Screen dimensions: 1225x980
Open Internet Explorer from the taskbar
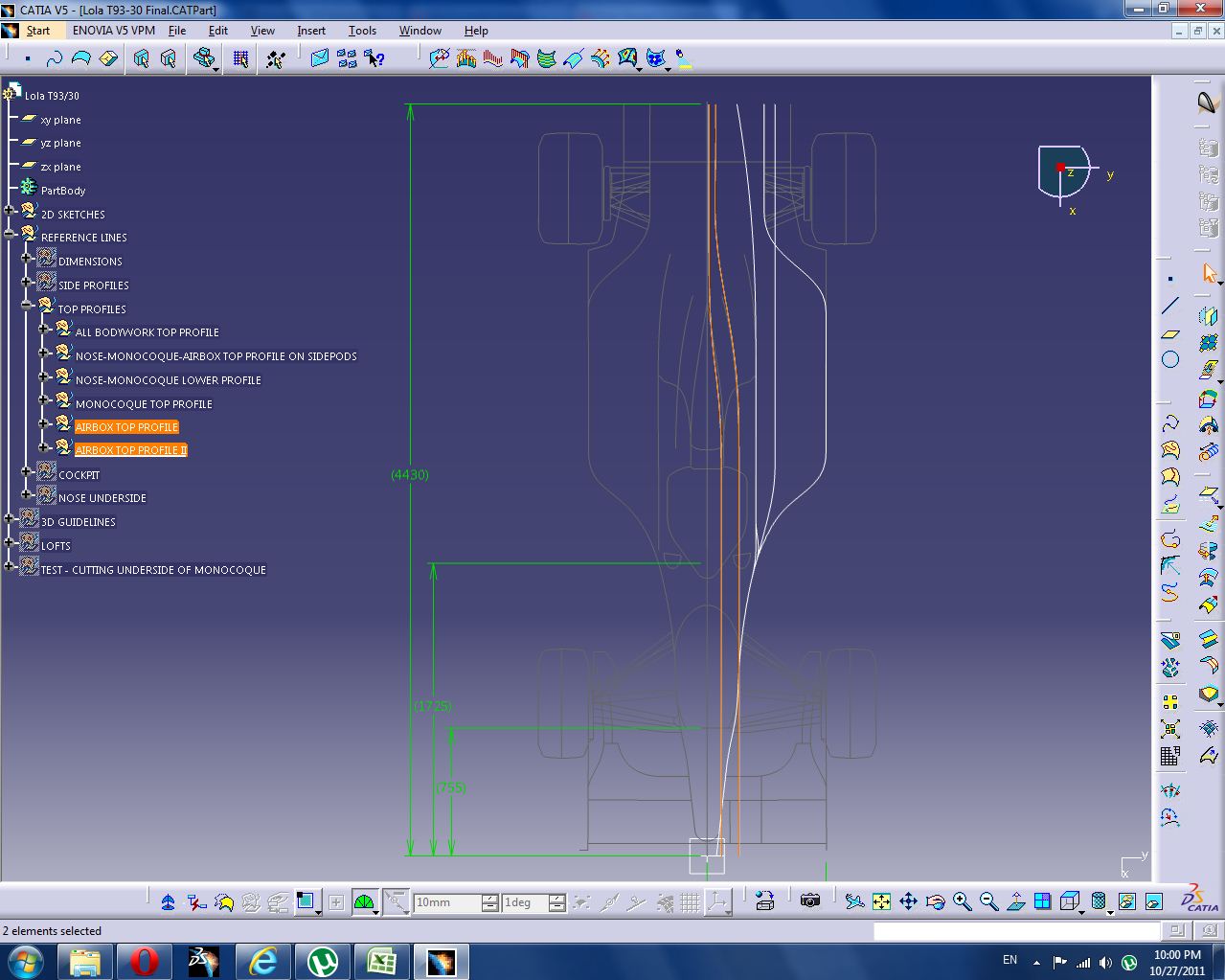click(262, 961)
